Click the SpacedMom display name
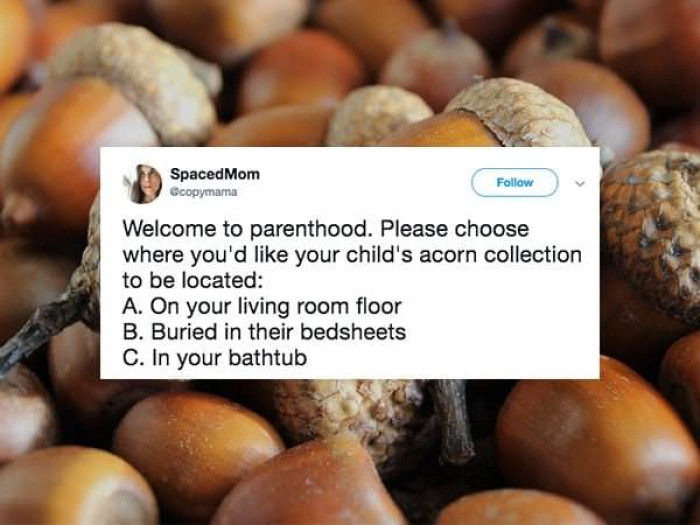 (x=215, y=174)
